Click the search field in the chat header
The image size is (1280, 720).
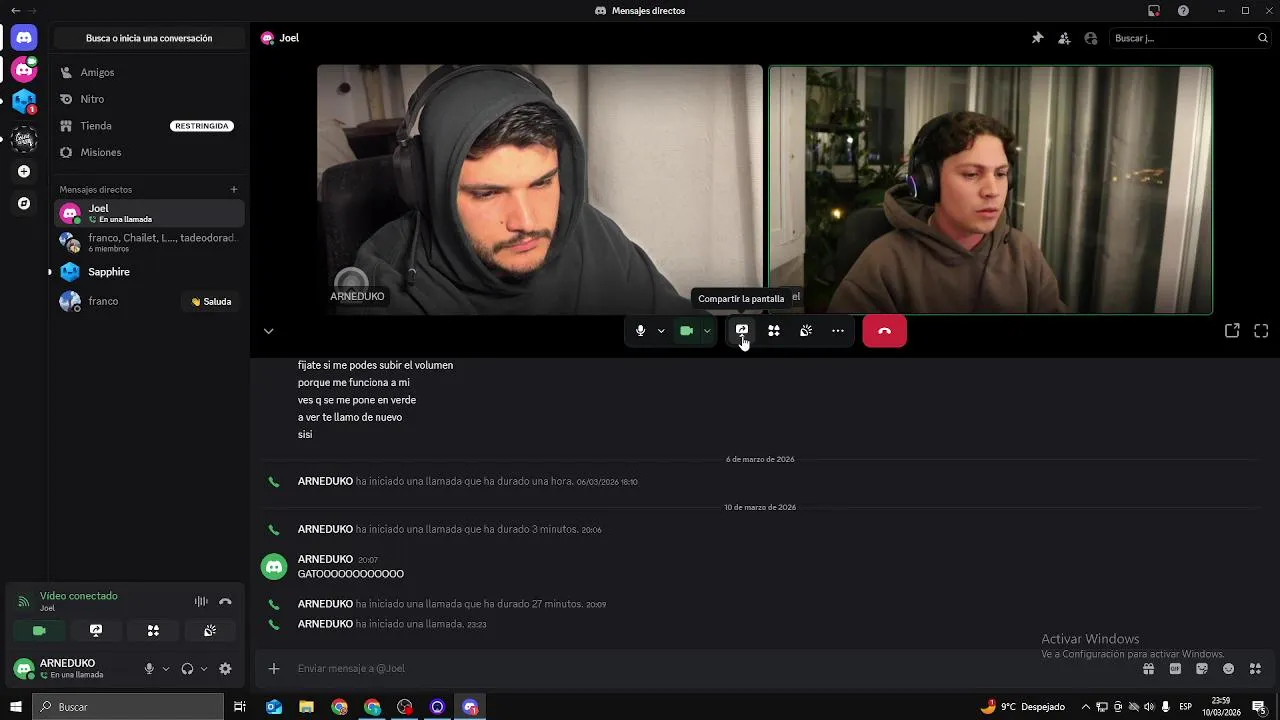1189,38
